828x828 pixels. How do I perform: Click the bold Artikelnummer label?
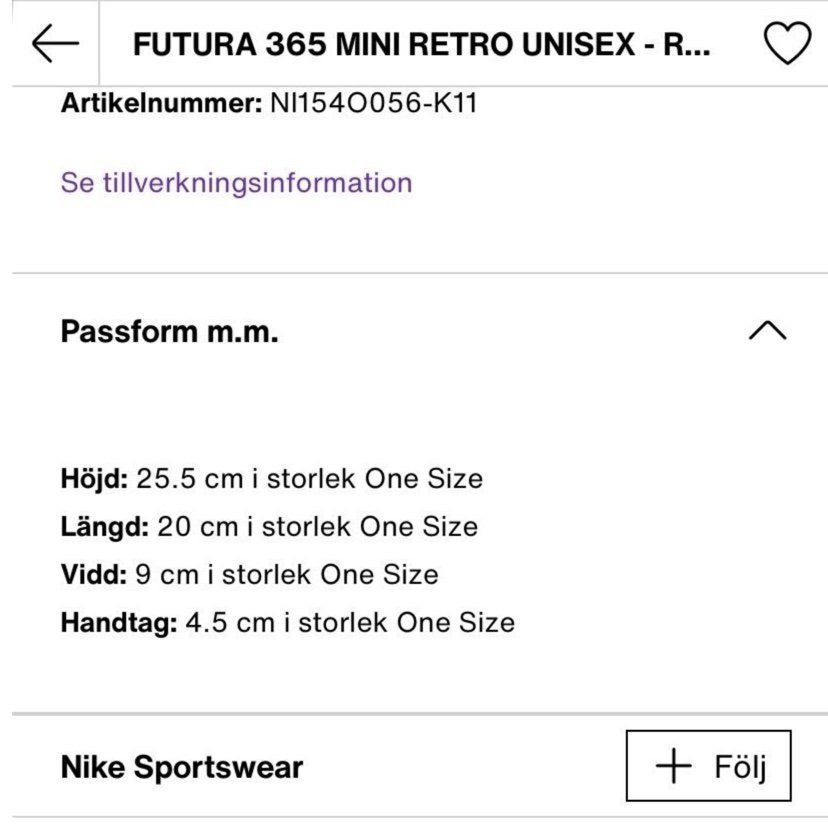coord(162,102)
